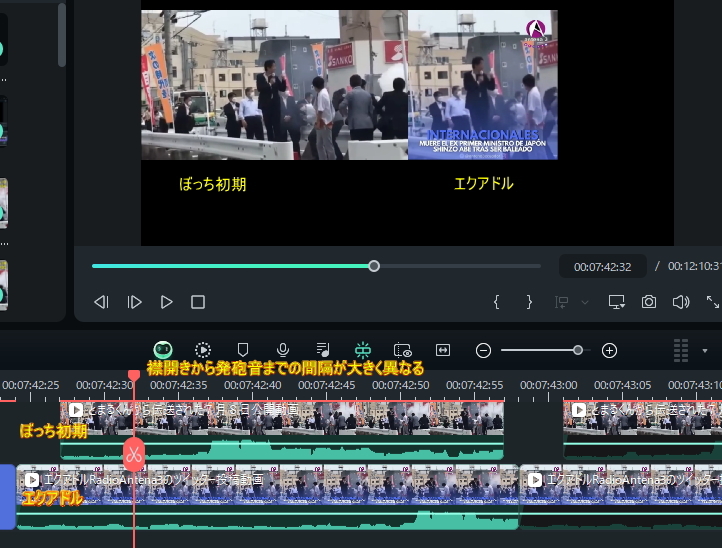Zoom out the timeline with minus button
The image size is (722, 548).
tap(483, 350)
